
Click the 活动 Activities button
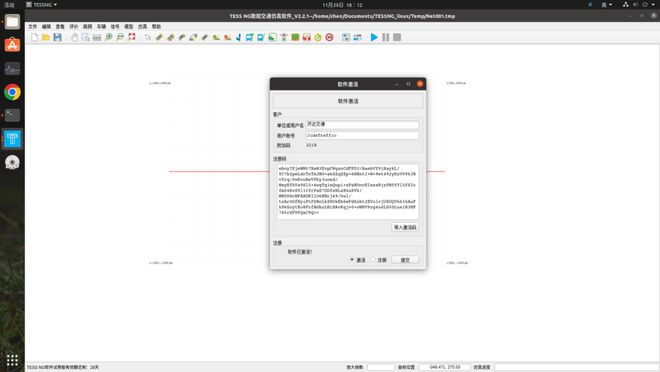click(x=9, y=5)
